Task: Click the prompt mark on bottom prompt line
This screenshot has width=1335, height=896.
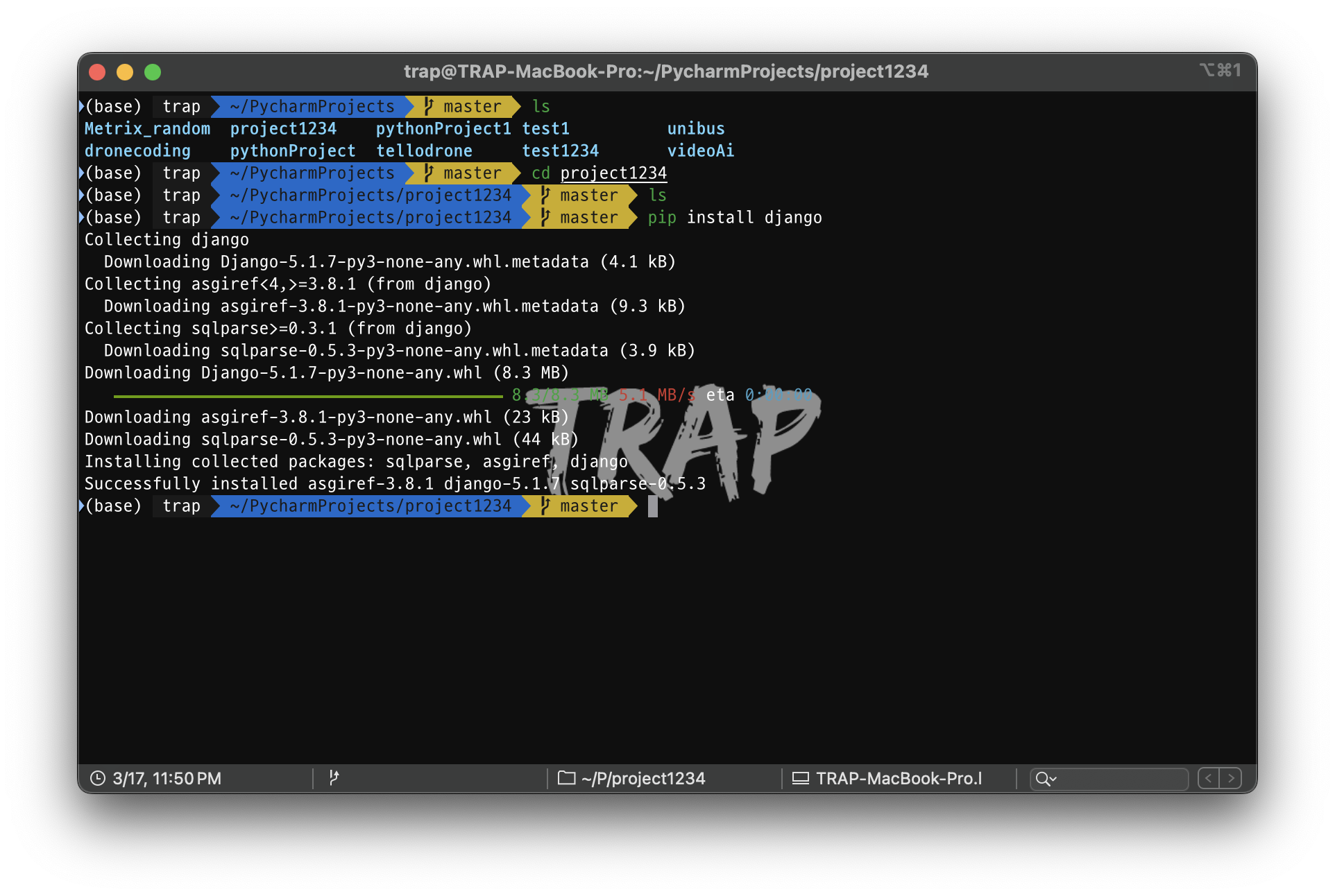Action: click(81, 506)
